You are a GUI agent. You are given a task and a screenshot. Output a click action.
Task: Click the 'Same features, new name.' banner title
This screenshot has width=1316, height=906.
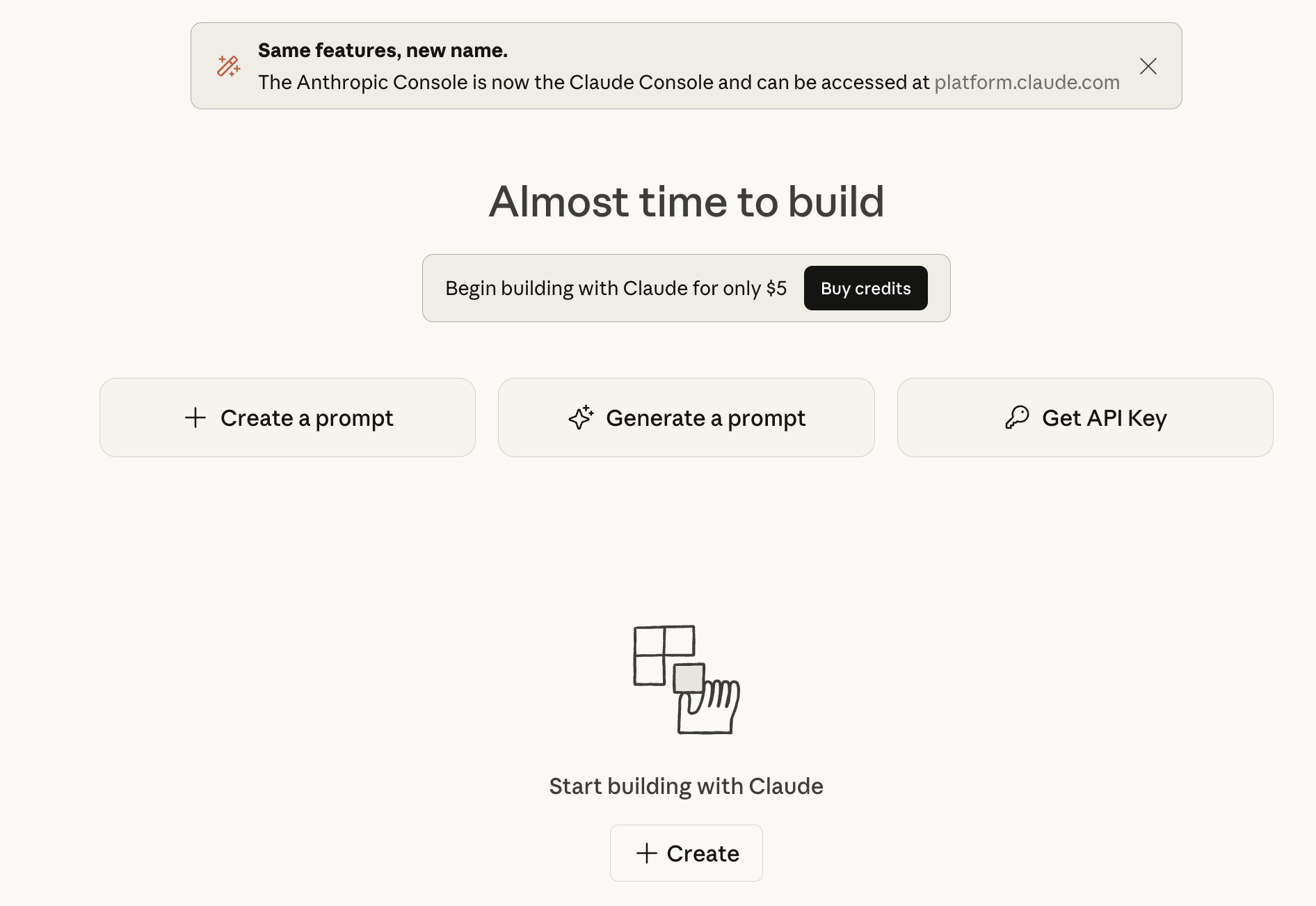coord(383,50)
